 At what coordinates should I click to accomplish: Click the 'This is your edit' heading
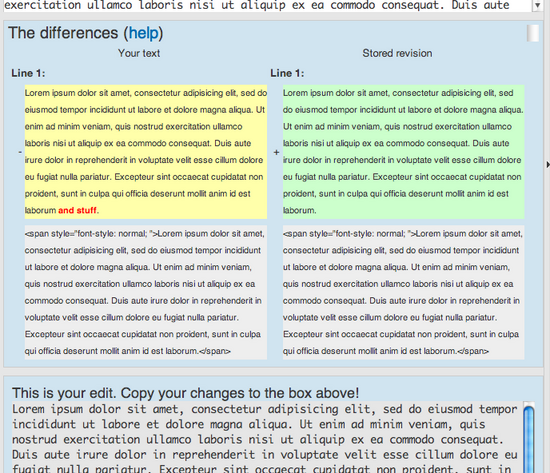point(186,393)
